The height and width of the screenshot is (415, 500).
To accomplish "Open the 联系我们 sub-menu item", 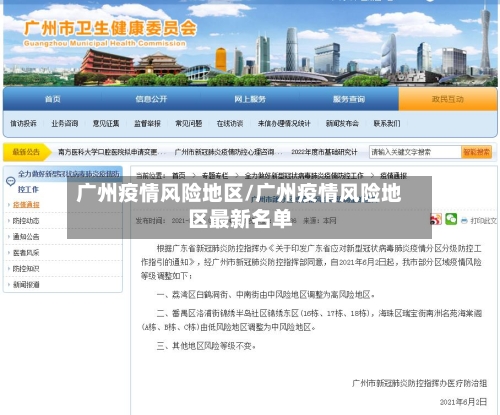I will pos(387,123).
